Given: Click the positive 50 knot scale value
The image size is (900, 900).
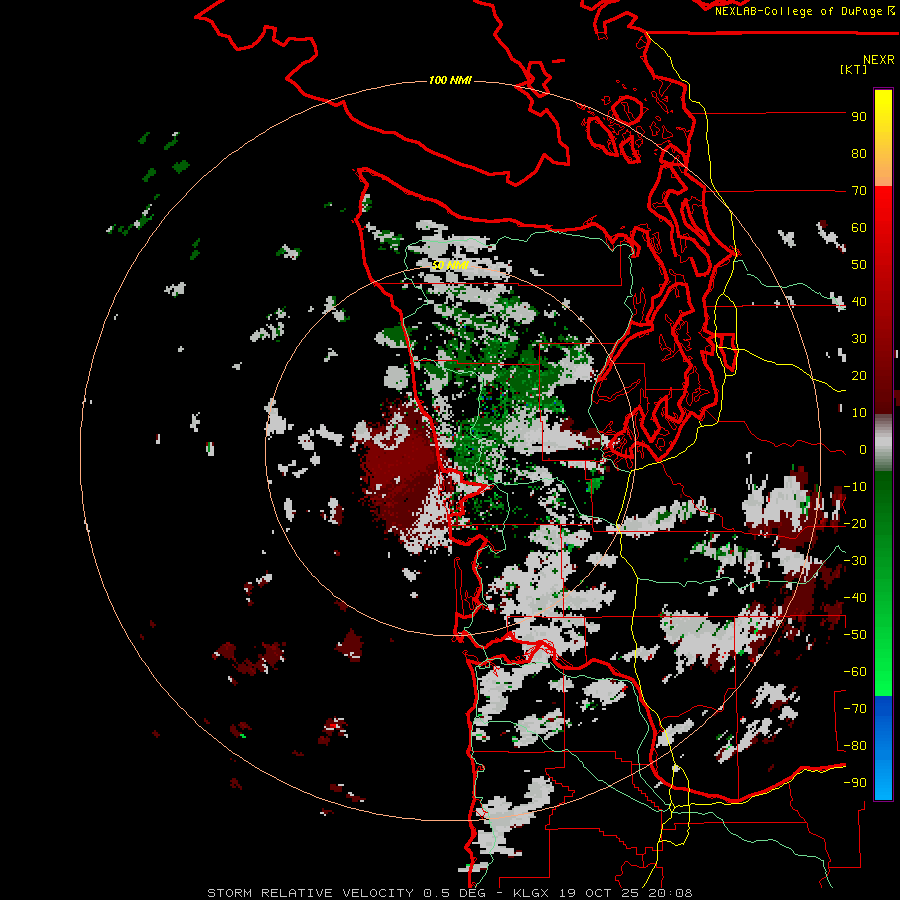Looking at the screenshot, I should (x=859, y=265).
